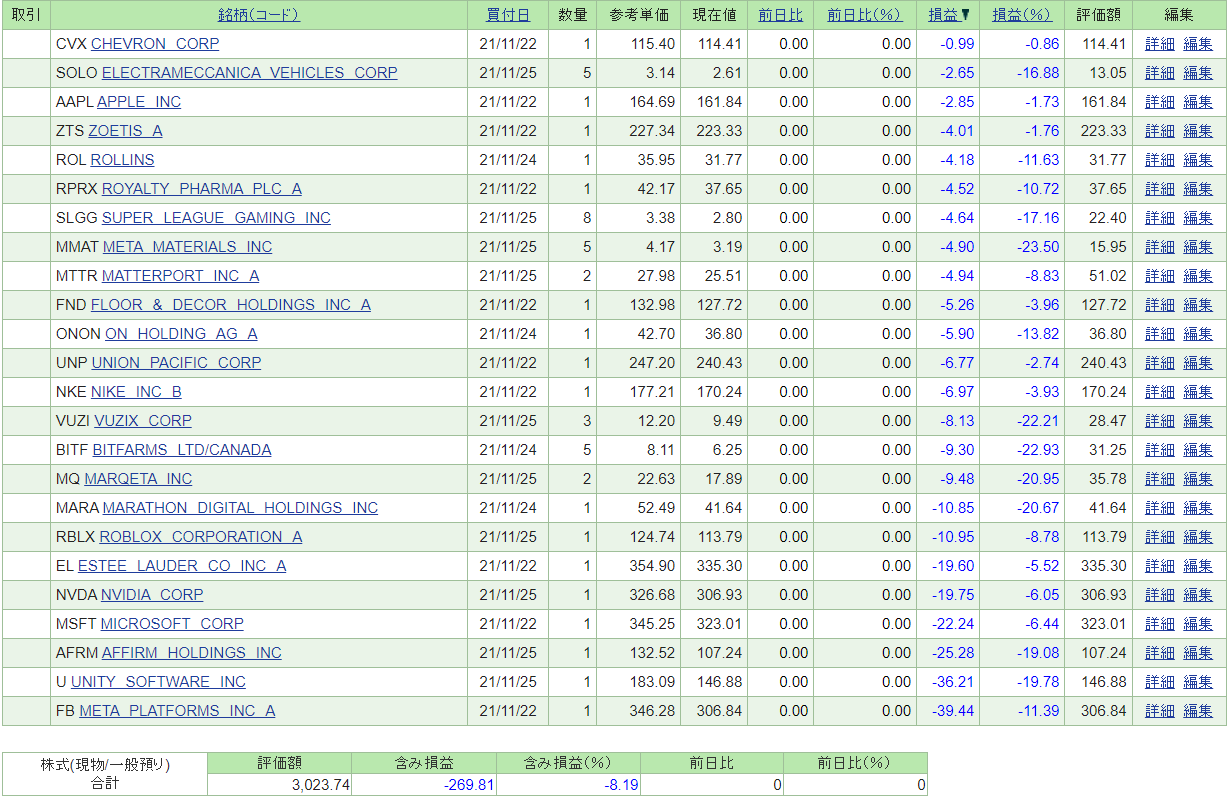This screenshot has width=1231, height=798.
Task: Sort by 前日比(%) column header
Action: (x=864, y=15)
